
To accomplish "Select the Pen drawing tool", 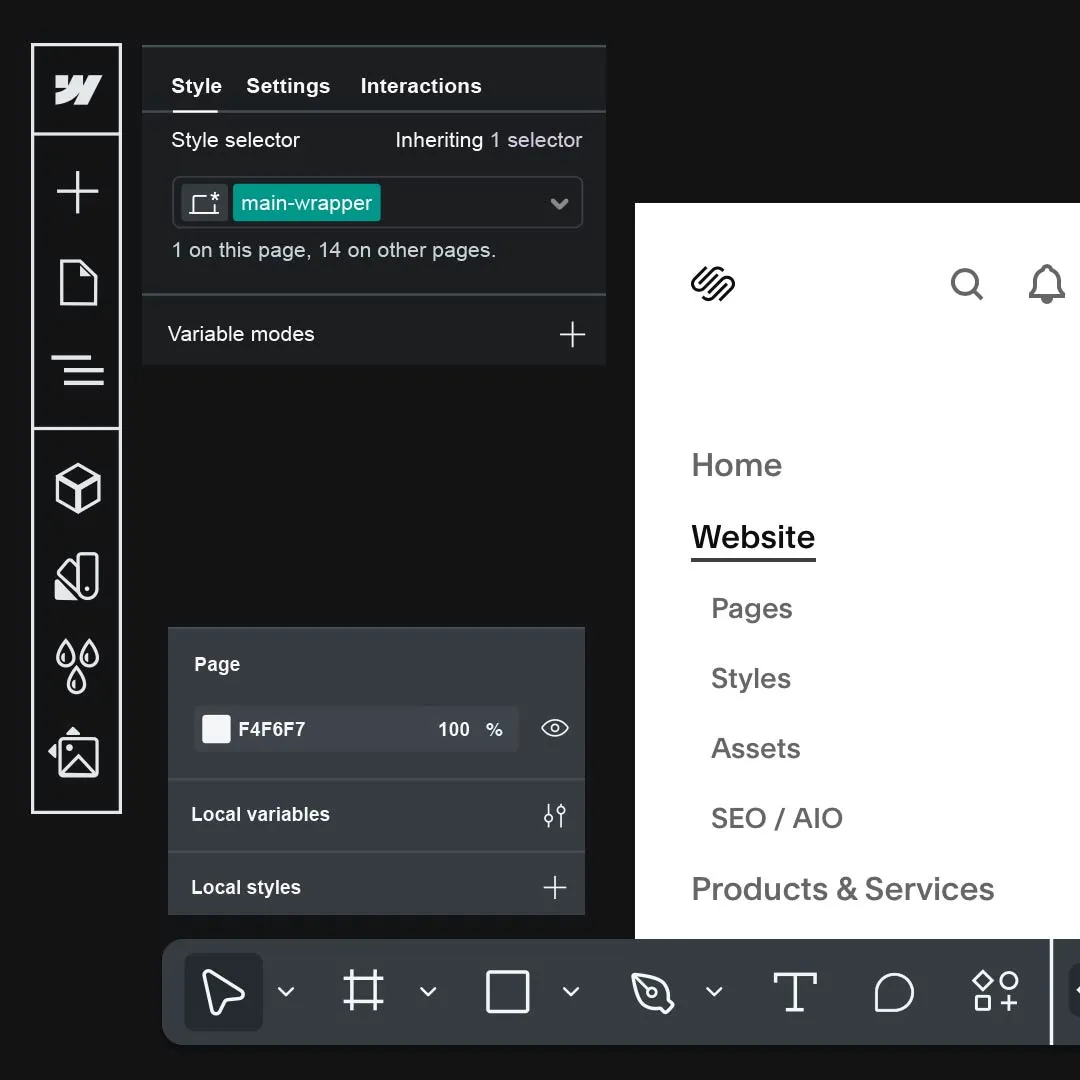I will coord(652,992).
